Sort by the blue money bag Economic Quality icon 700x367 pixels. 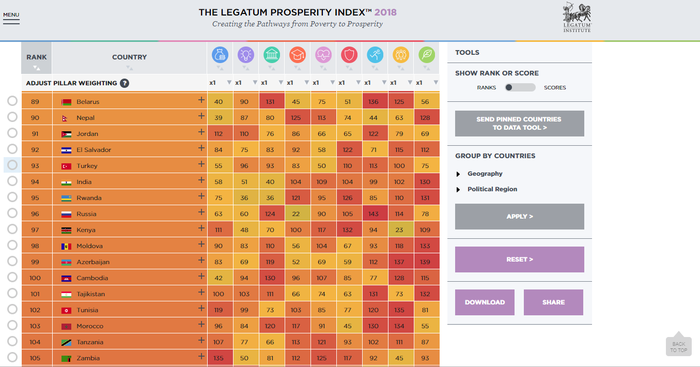tap(220, 55)
